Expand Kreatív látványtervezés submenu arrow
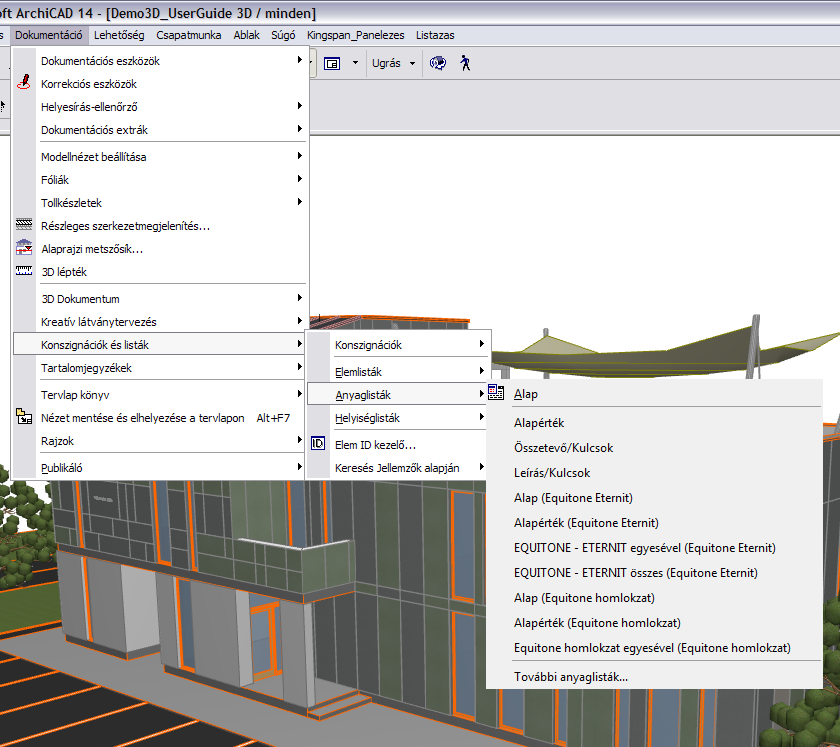Screen dimensions: 840x747 300,320
